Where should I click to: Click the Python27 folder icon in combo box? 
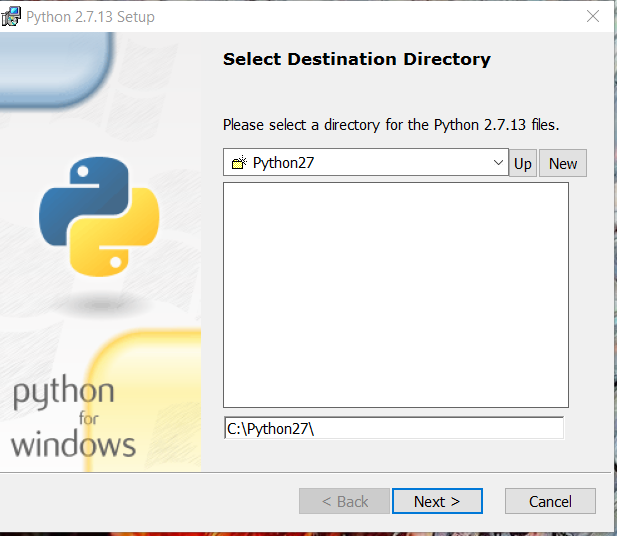[239, 162]
